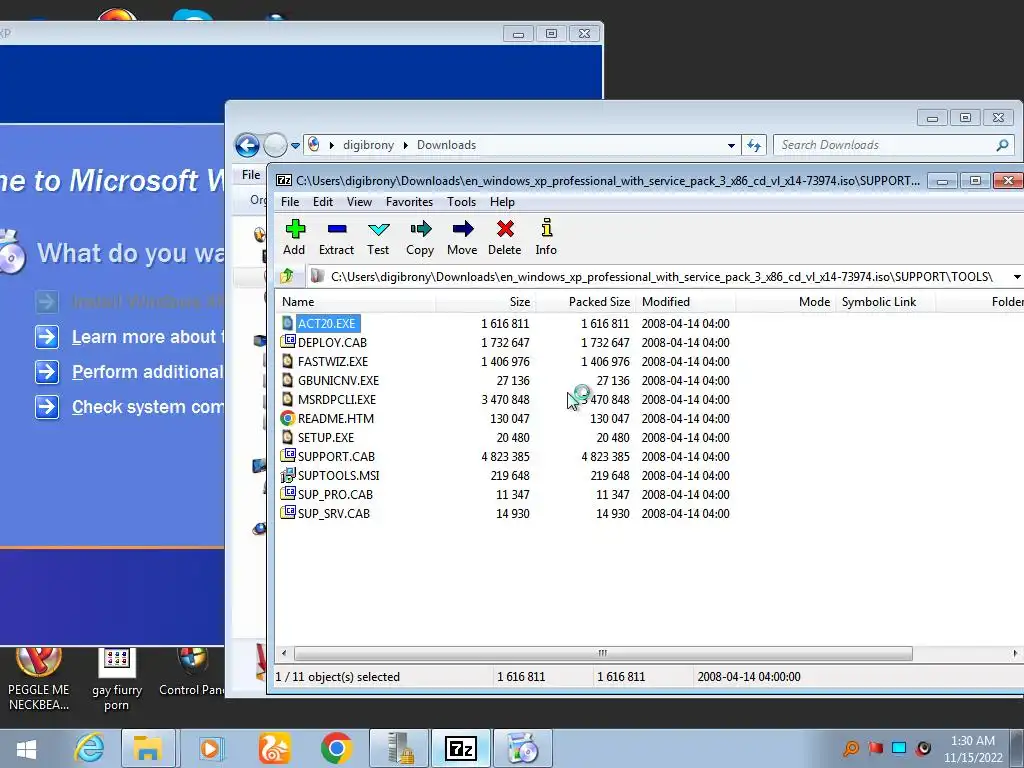Go up one folder level in 7-Zip

click(287, 276)
